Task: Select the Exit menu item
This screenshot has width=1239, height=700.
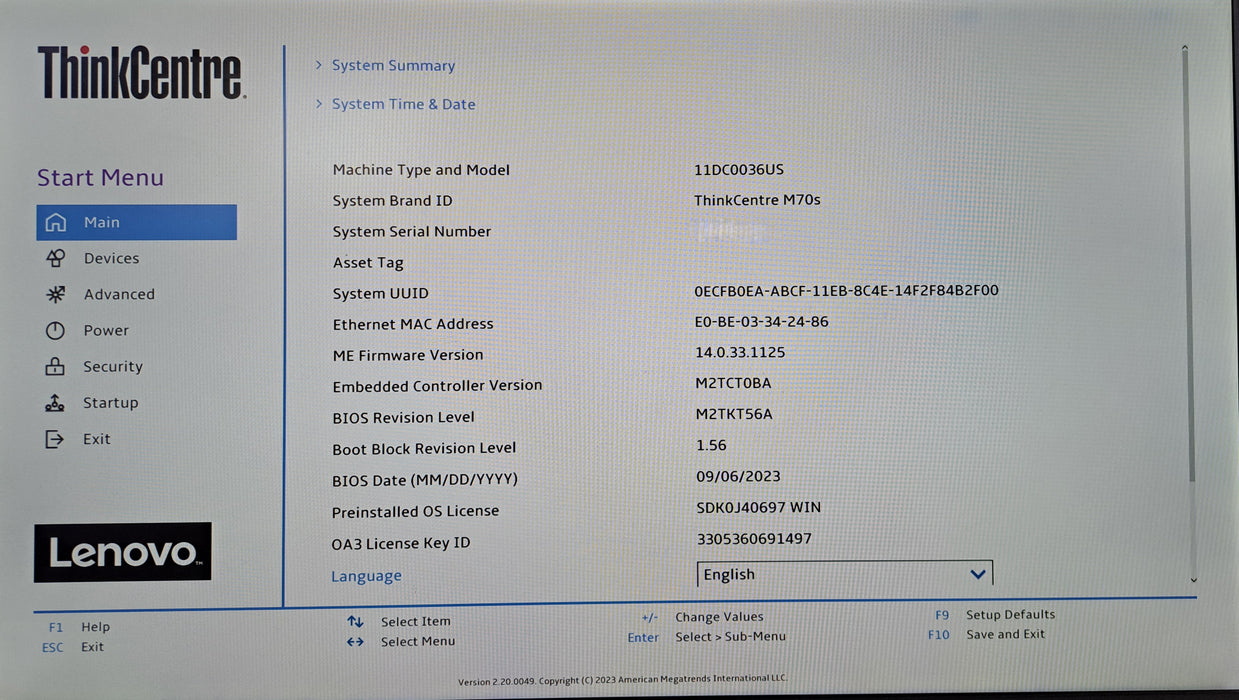Action: point(97,439)
